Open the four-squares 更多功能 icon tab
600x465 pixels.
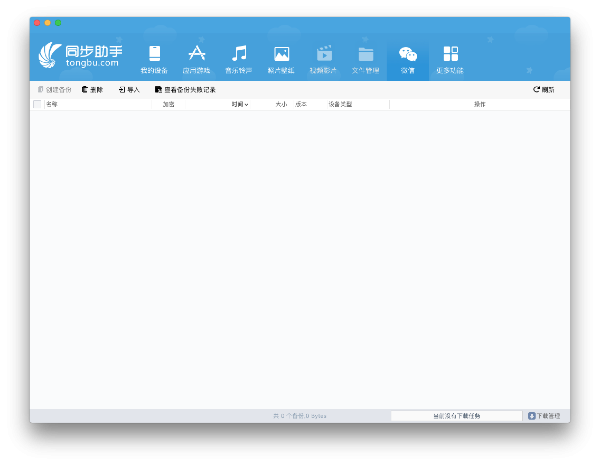[450, 59]
